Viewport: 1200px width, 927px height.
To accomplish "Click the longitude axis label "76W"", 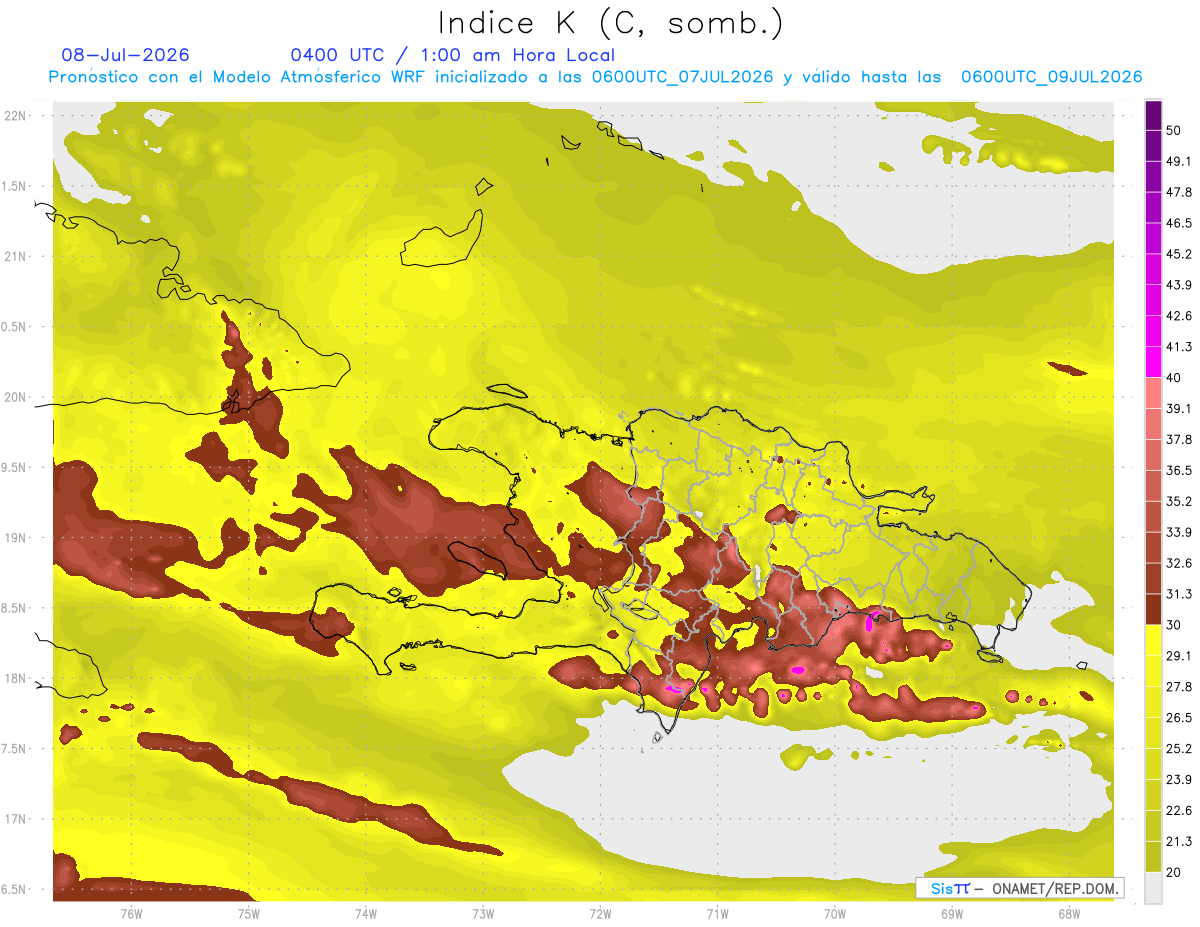I will (x=131, y=914).
